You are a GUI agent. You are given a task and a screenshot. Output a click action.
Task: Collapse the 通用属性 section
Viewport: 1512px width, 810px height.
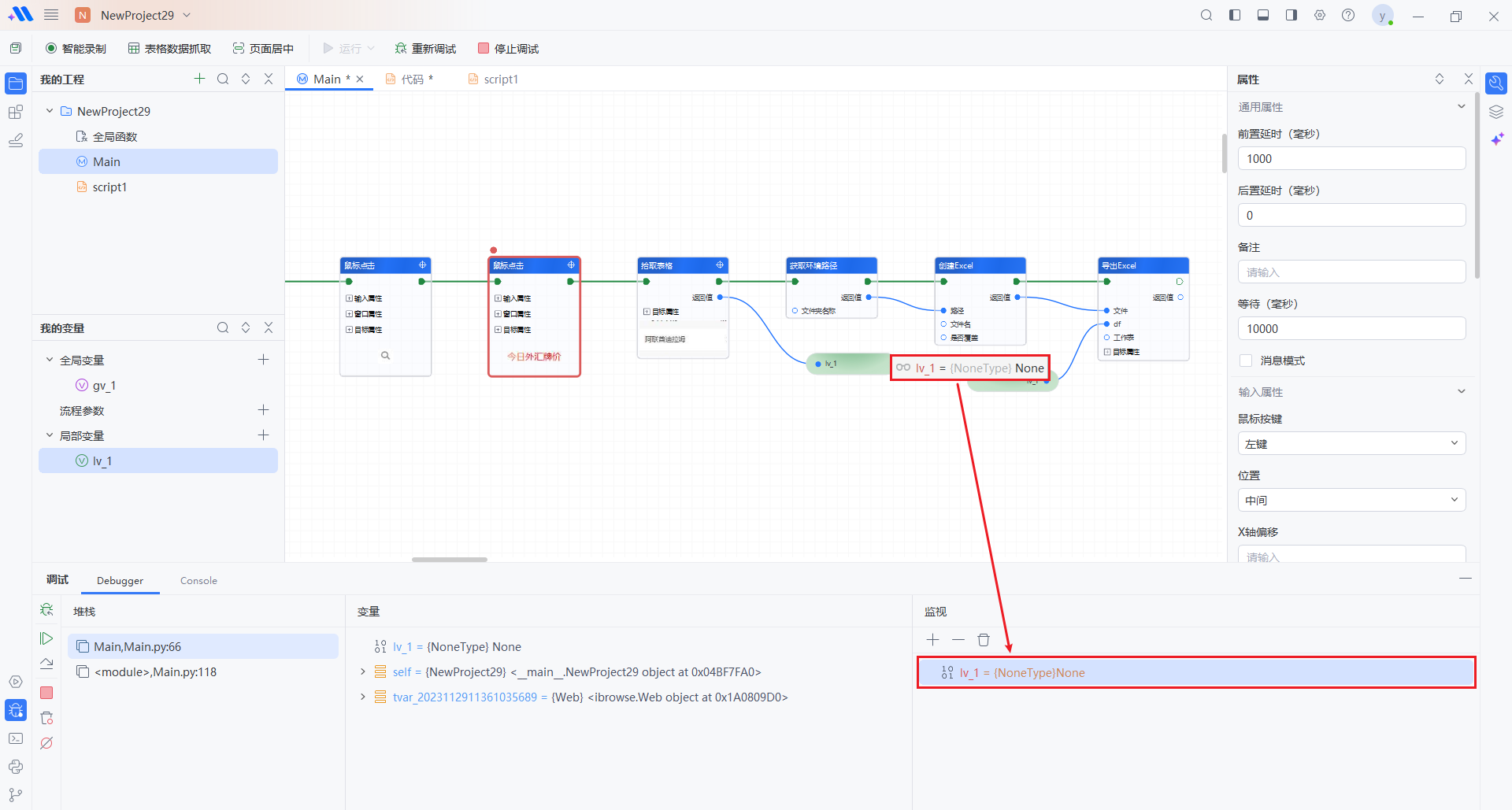tap(1461, 107)
